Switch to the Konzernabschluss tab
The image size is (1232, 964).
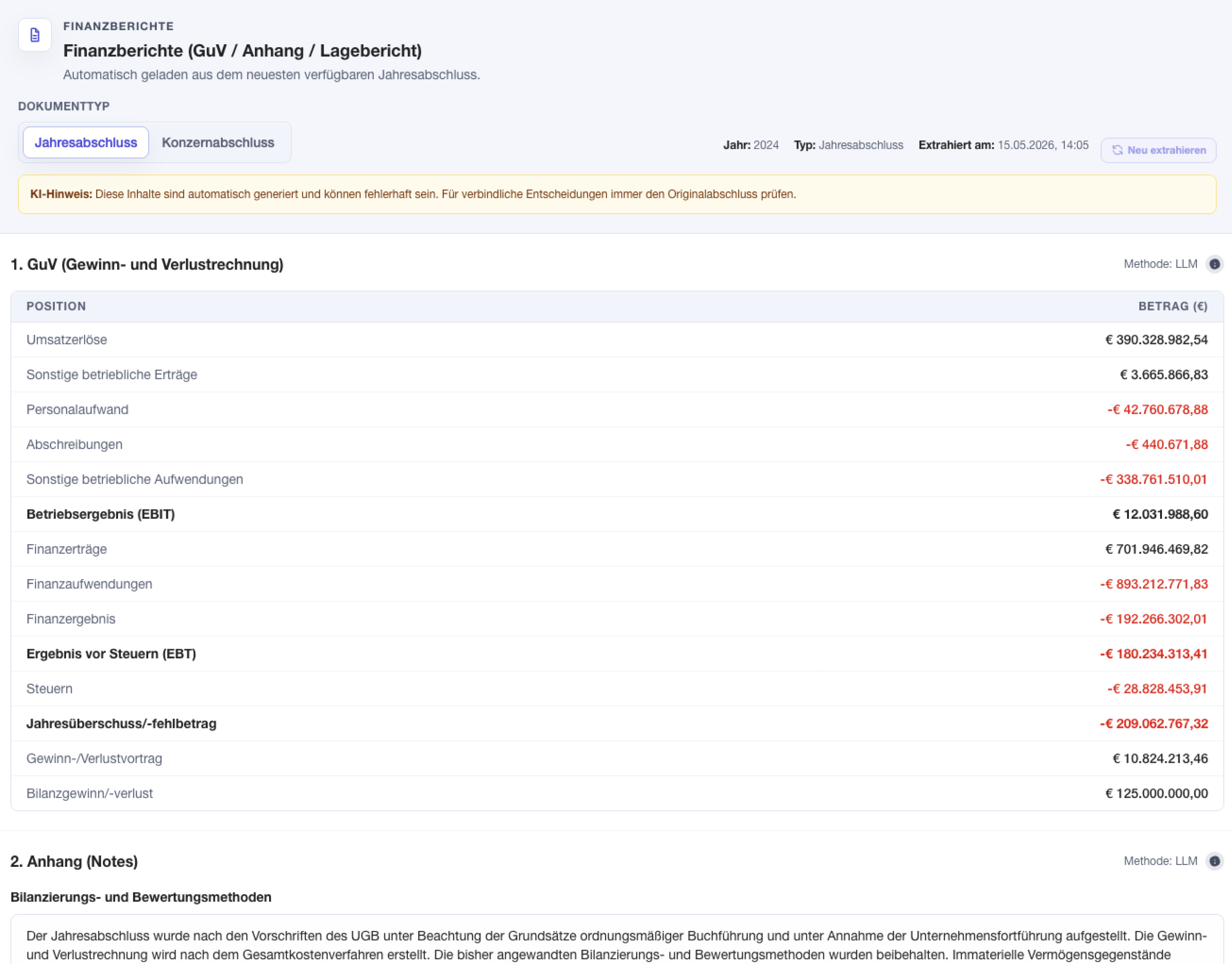click(218, 142)
